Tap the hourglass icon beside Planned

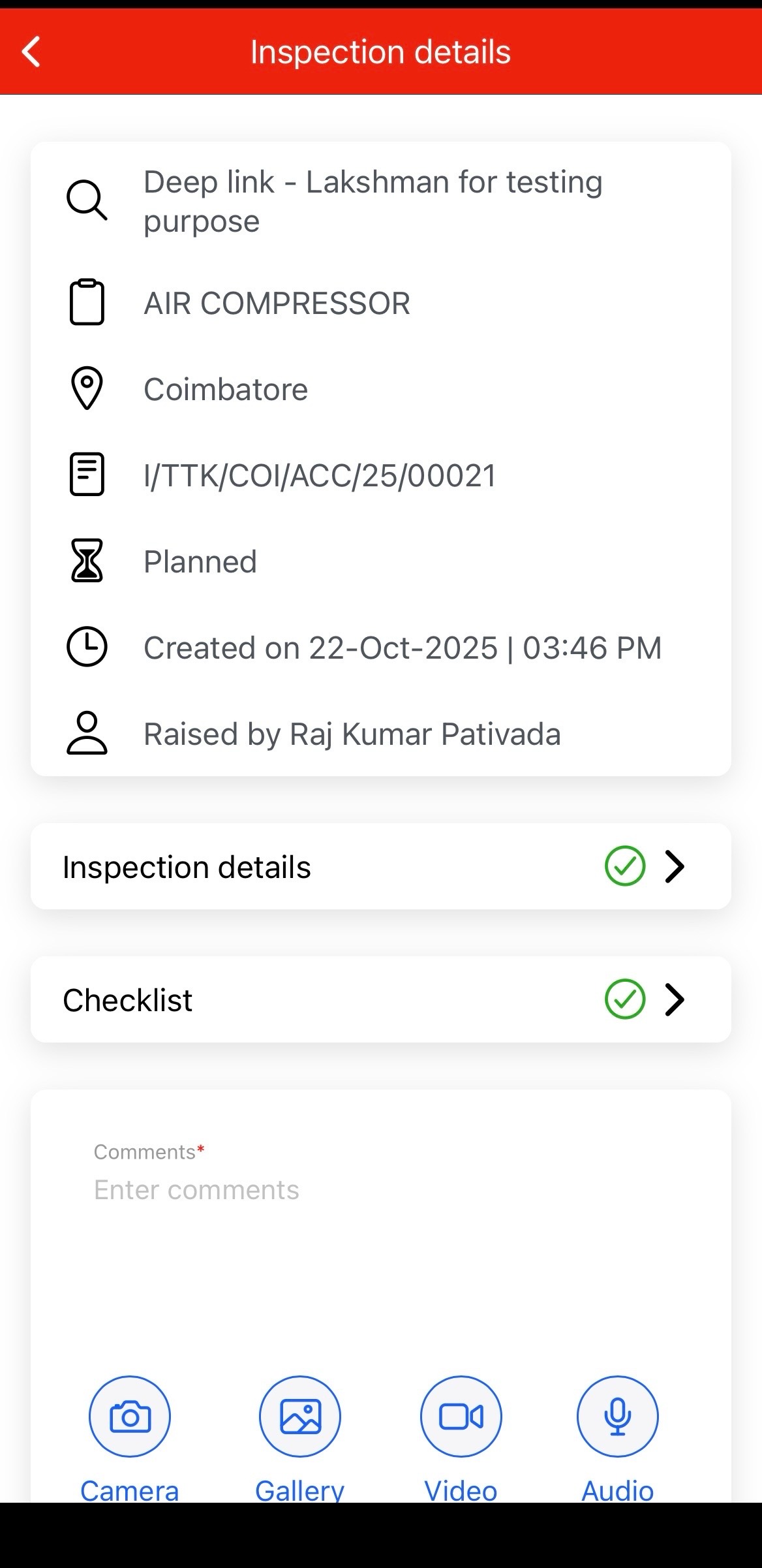[87, 561]
